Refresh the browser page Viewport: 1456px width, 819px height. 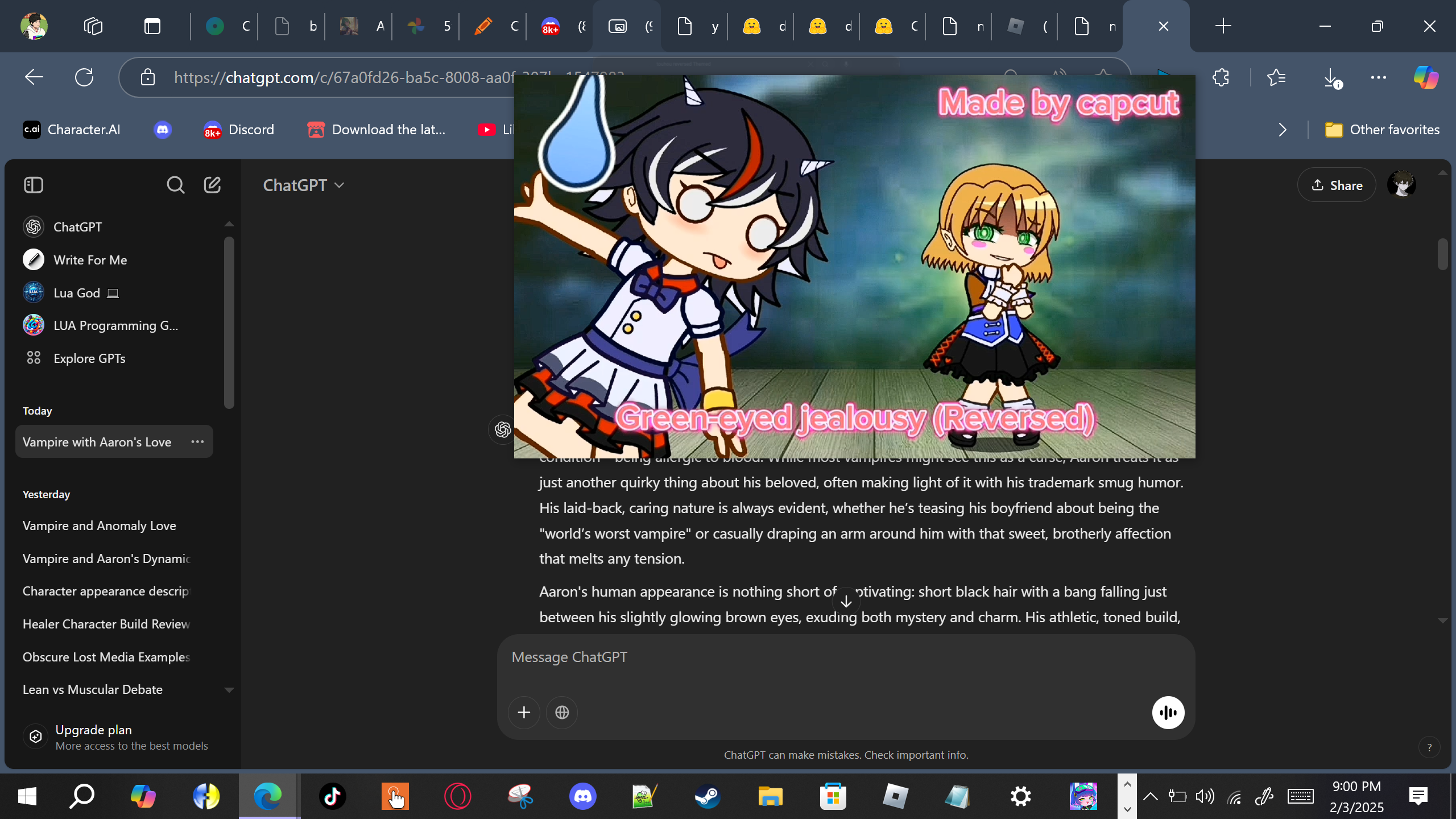pos(84,77)
